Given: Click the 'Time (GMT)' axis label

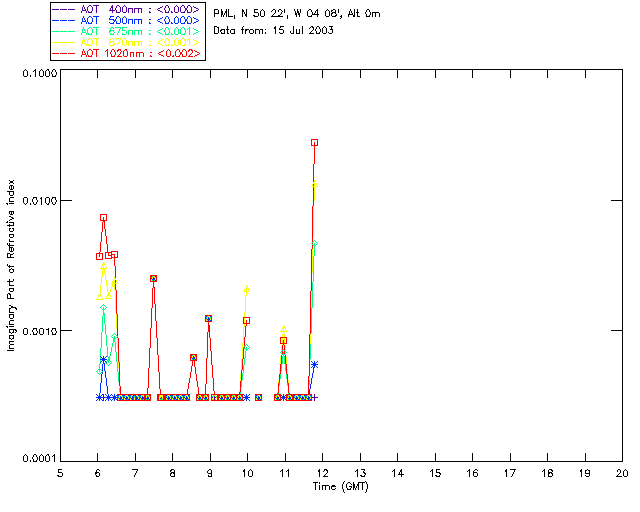Looking at the screenshot, I should 340,487.
